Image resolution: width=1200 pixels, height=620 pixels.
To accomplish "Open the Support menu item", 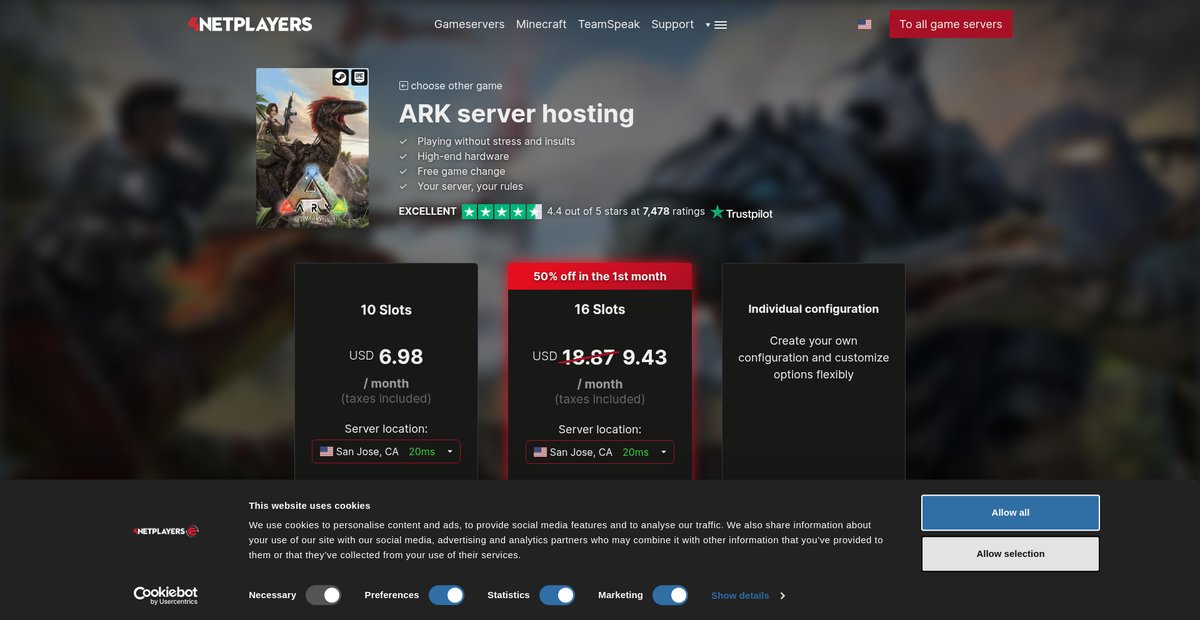I will (x=672, y=24).
